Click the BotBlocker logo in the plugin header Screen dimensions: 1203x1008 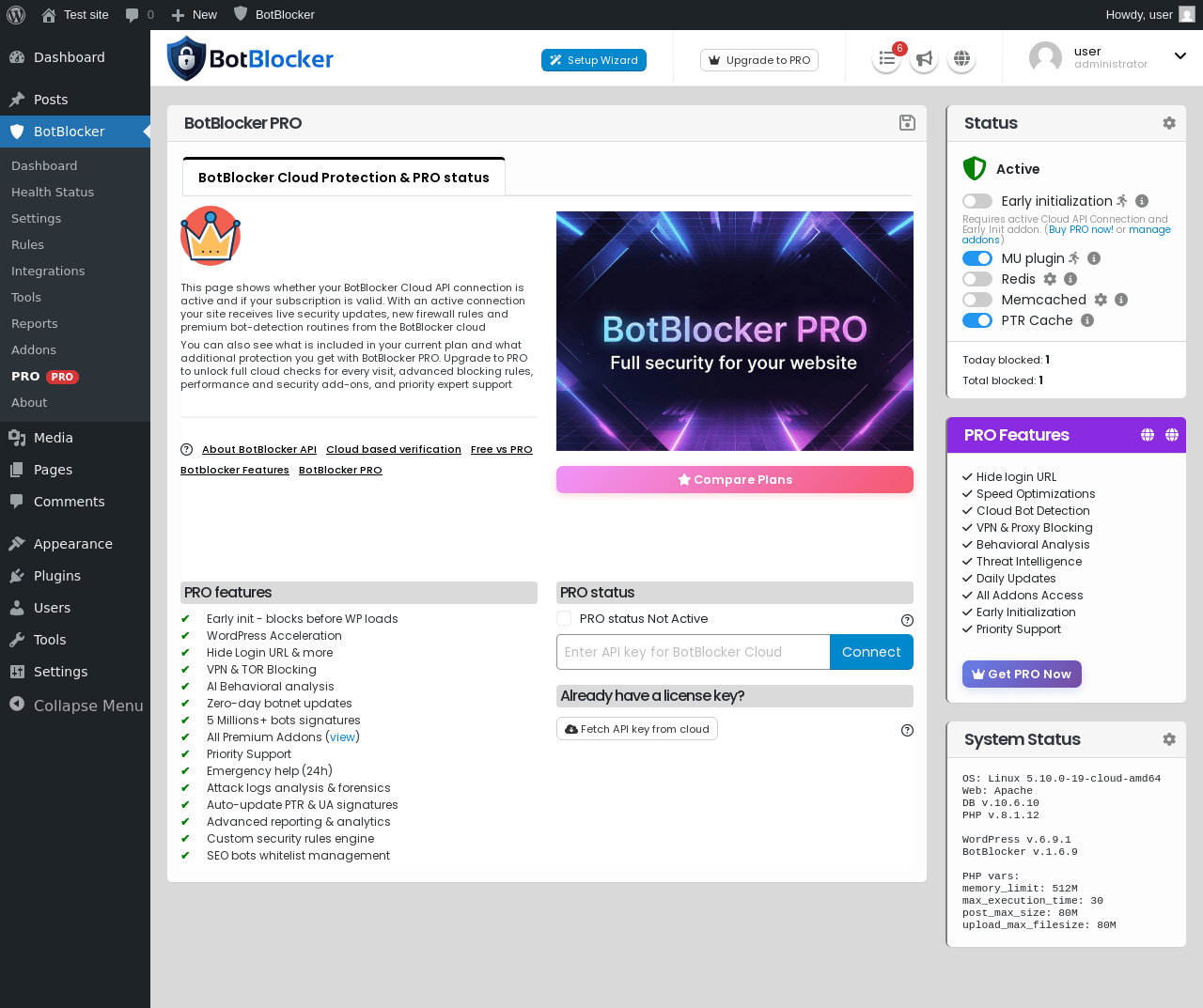click(250, 58)
